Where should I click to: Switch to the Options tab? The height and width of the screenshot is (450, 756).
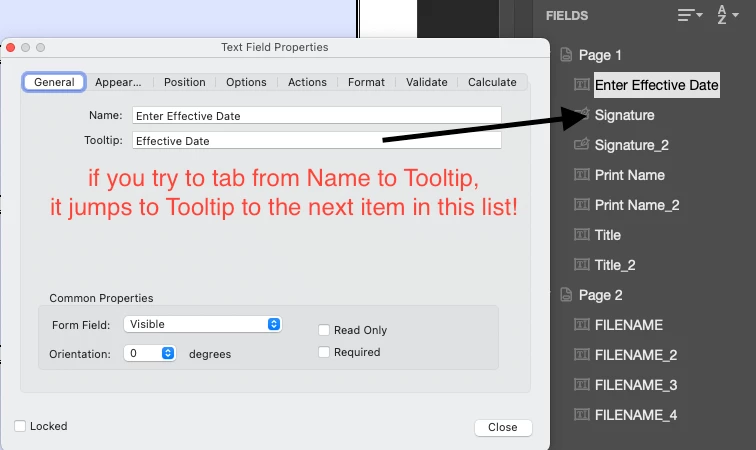tap(246, 82)
